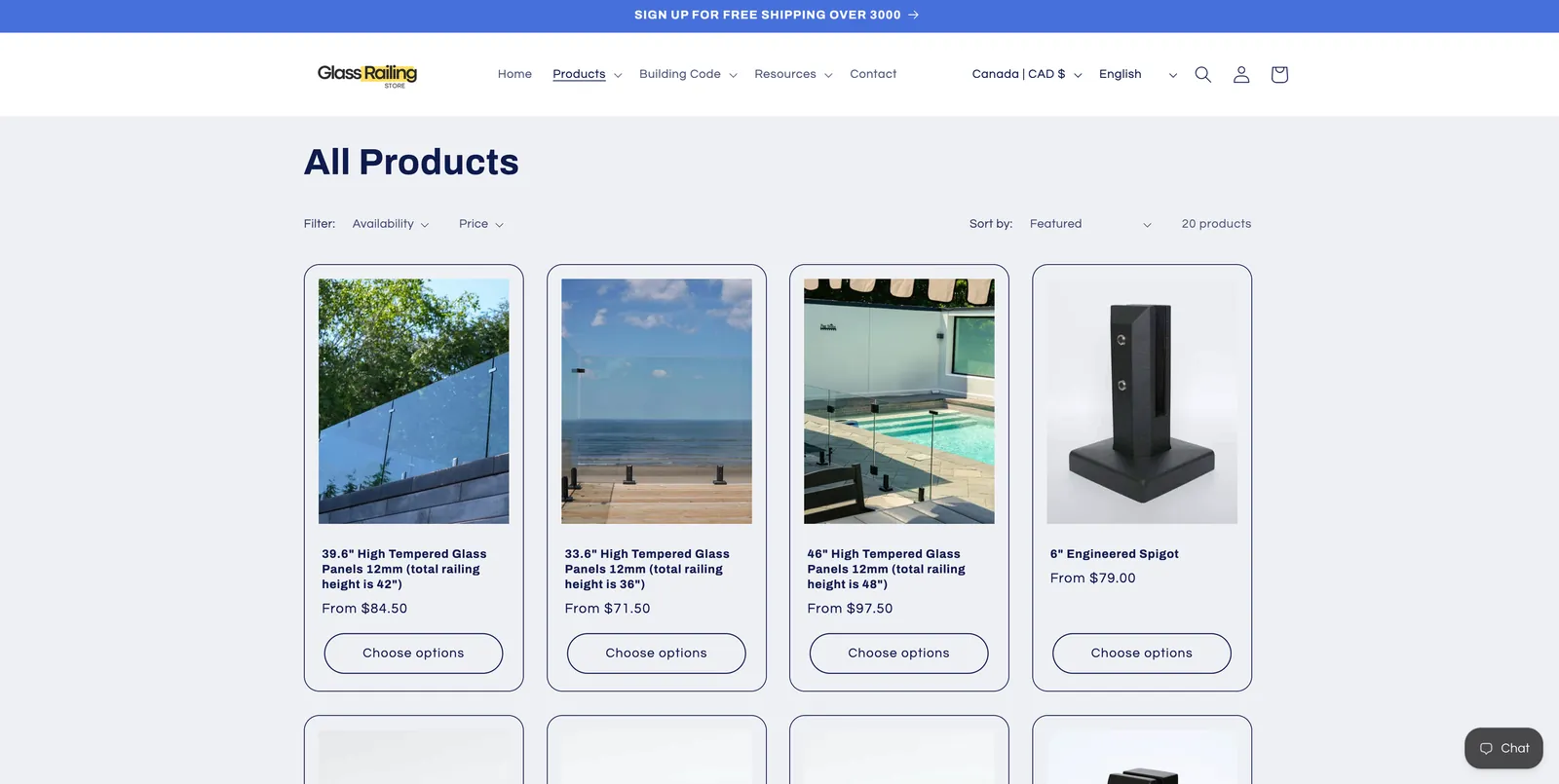The height and width of the screenshot is (784, 1559).
Task: Expand the Resources menu
Action: point(793,74)
